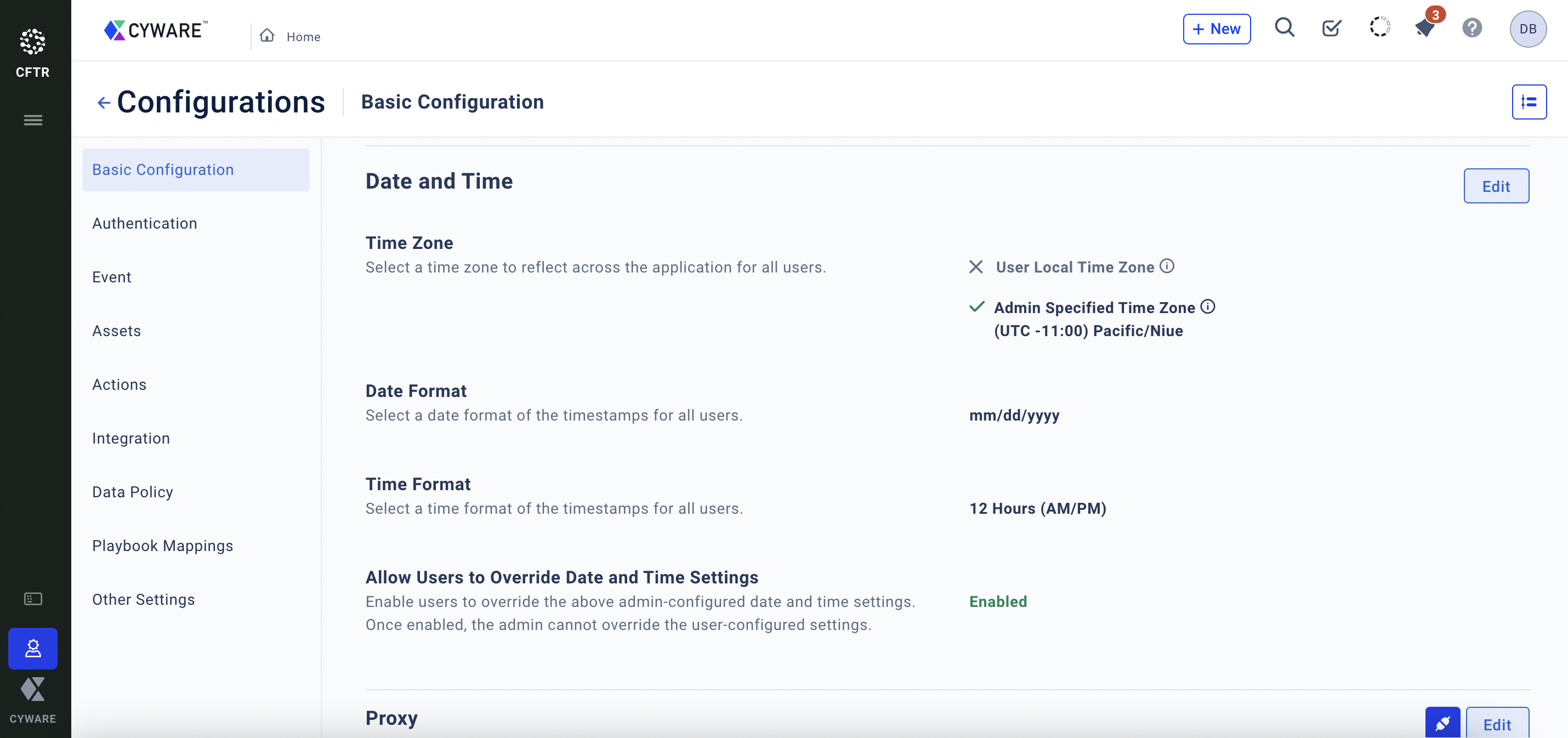Image resolution: width=1568 pixels, height=738 pixels.
Task: Open the search magnifier icon
Action: click(1285, 28)
